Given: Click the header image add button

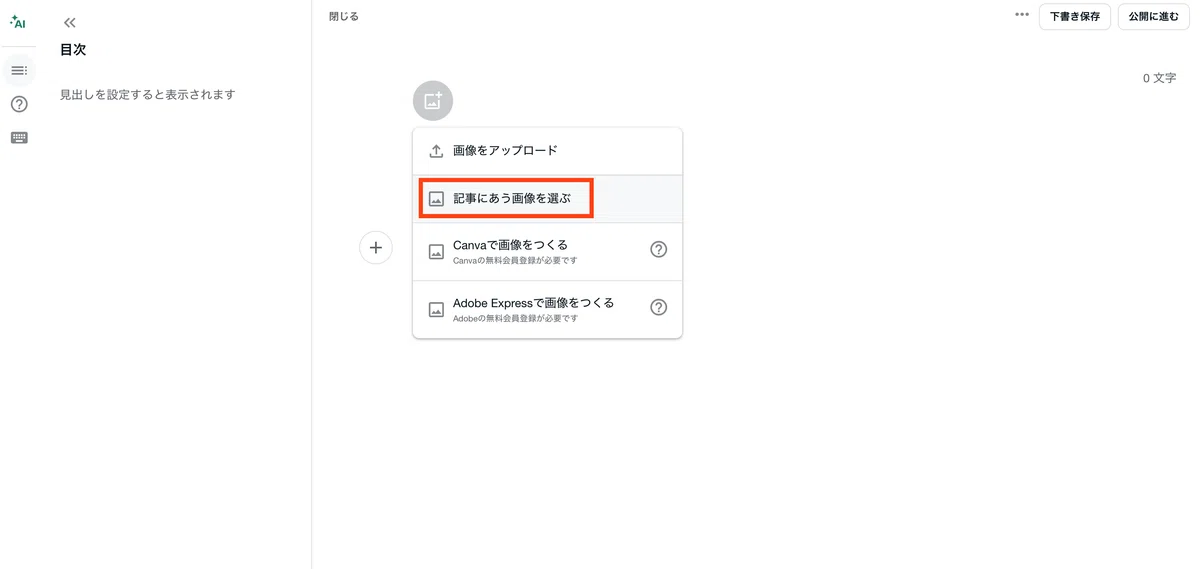Looking at the screenshot, I should pos(433,100).
